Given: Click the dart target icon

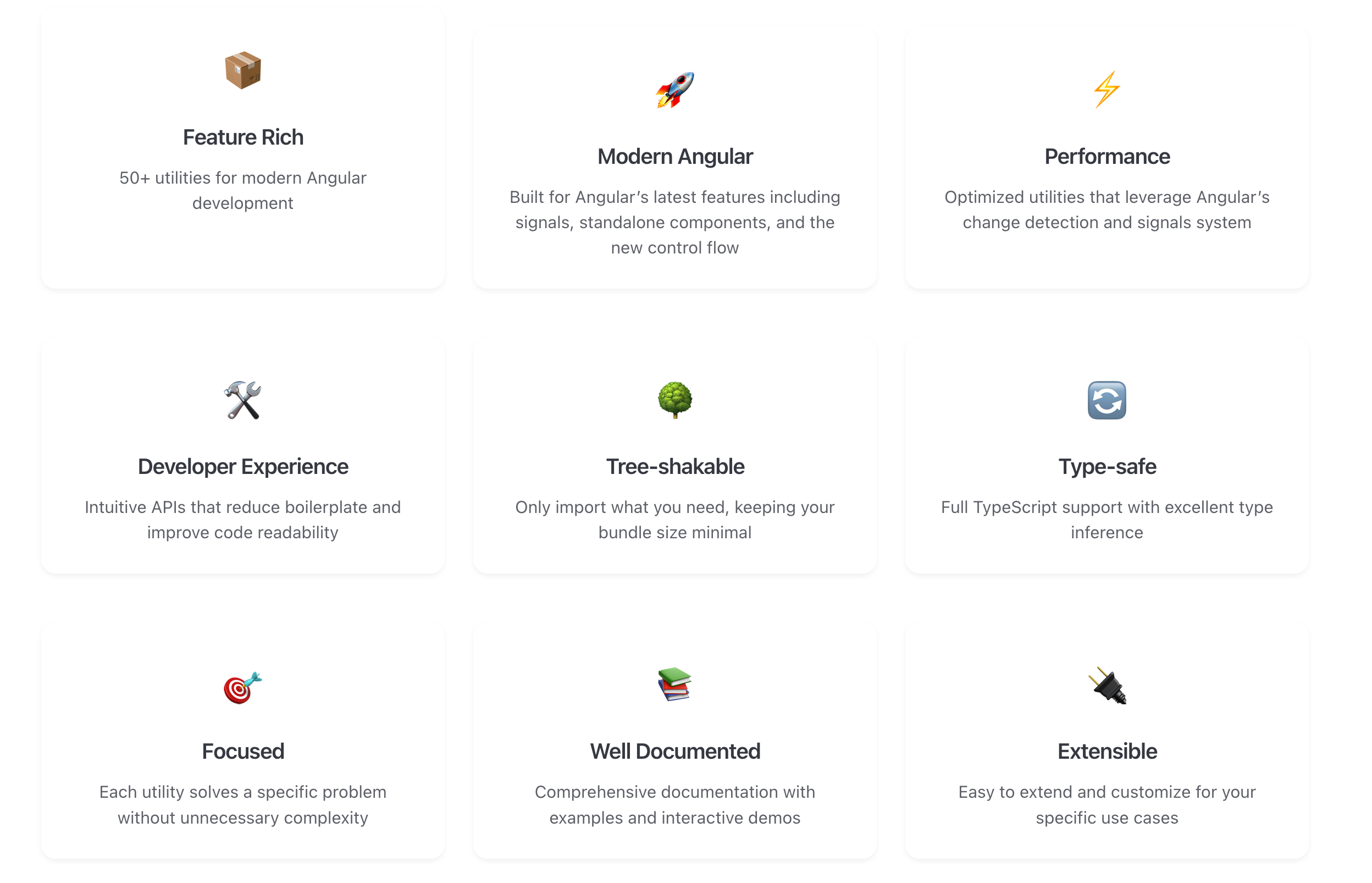Looking at the screenshot, I should tap(242, 686).
